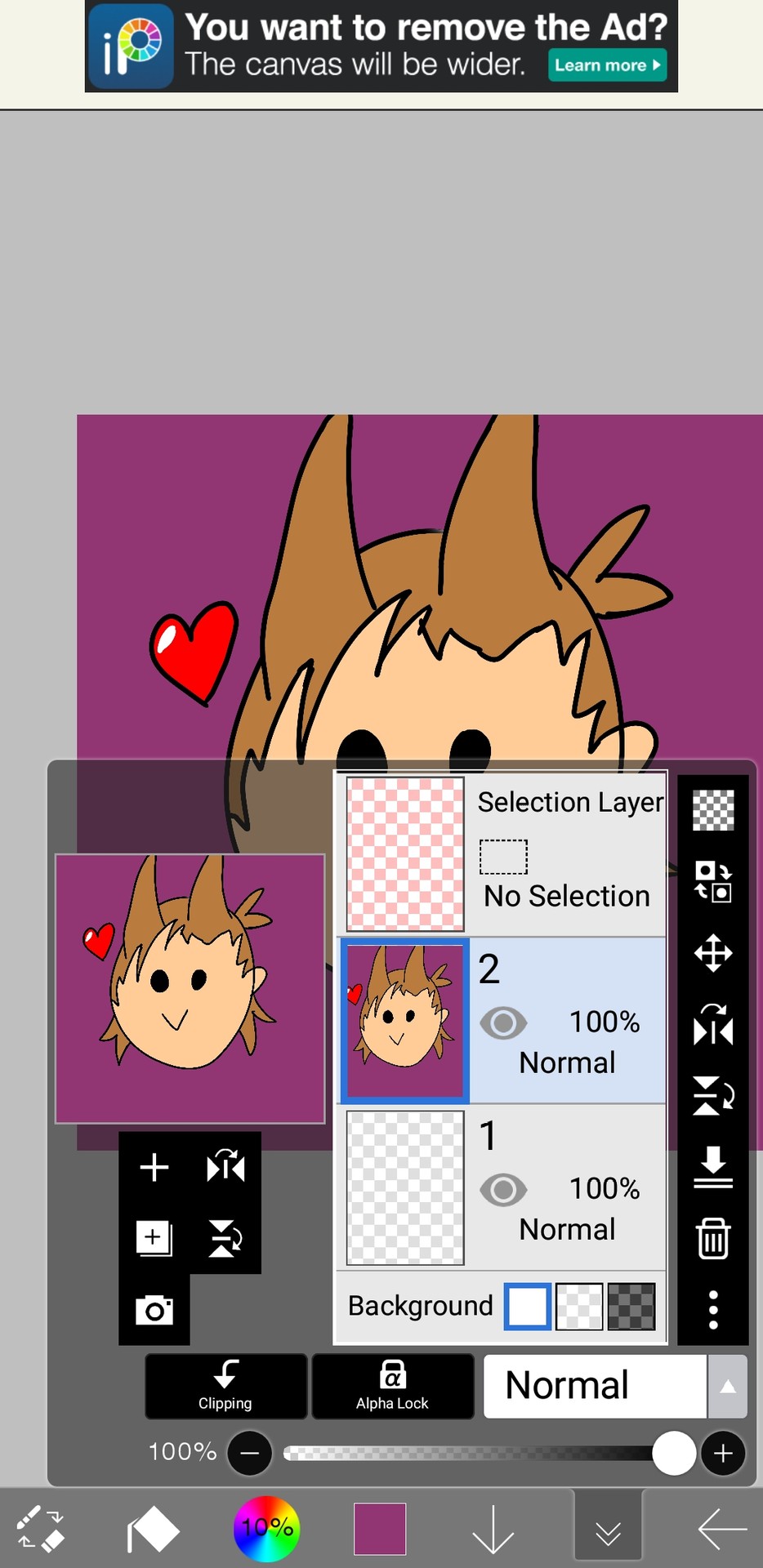Click Learn more in the ad banner
This screenshot has width=763, height=1568.
(607, 65)
